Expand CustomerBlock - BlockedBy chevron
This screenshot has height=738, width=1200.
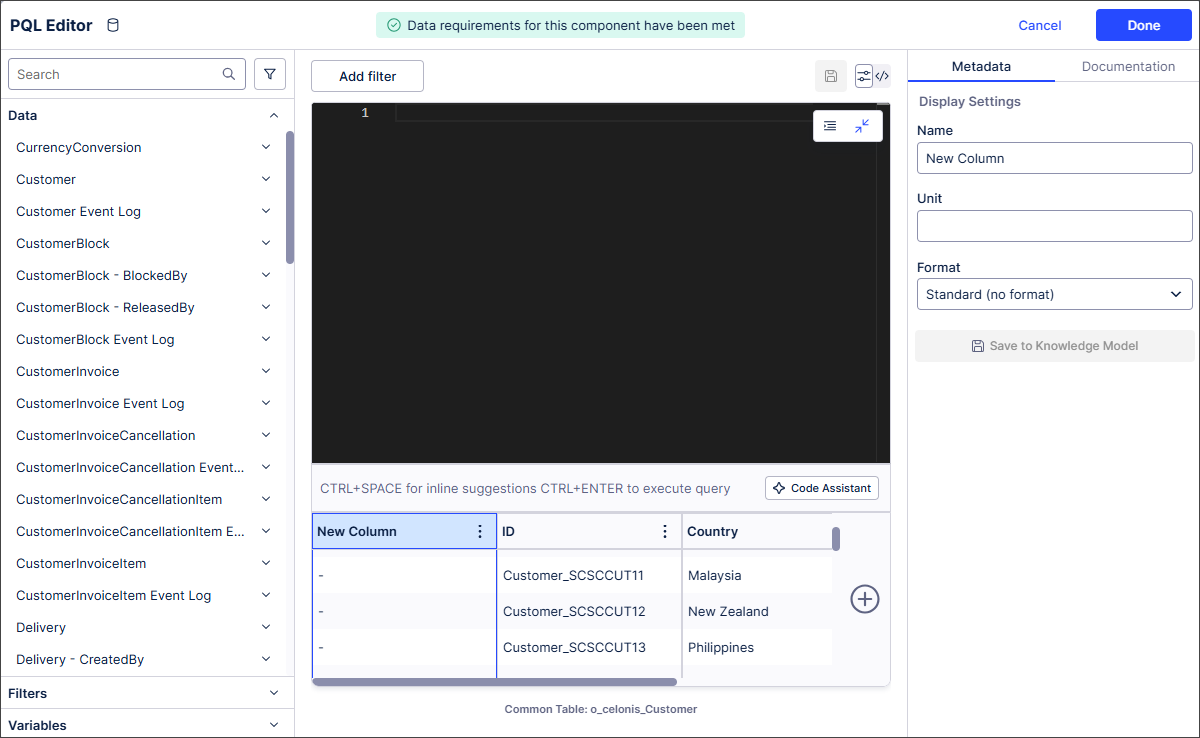(266, 275)
